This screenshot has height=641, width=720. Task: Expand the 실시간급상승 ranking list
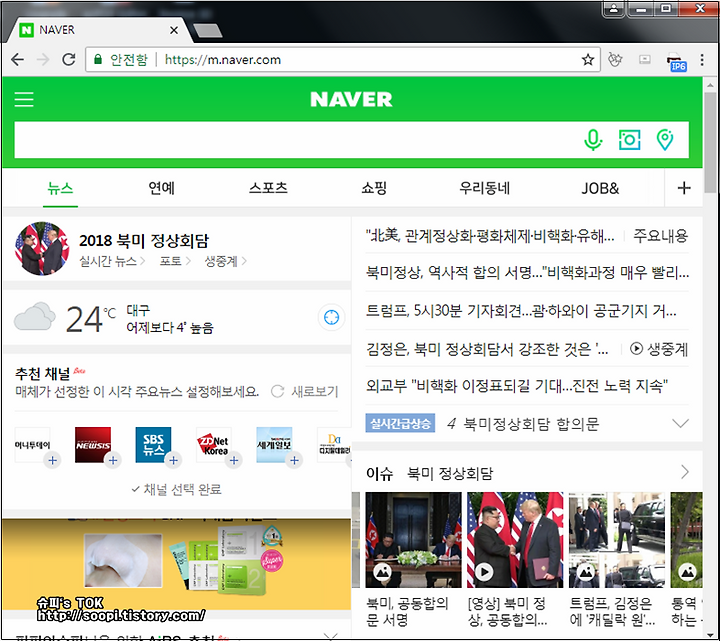tap(680, 423)
